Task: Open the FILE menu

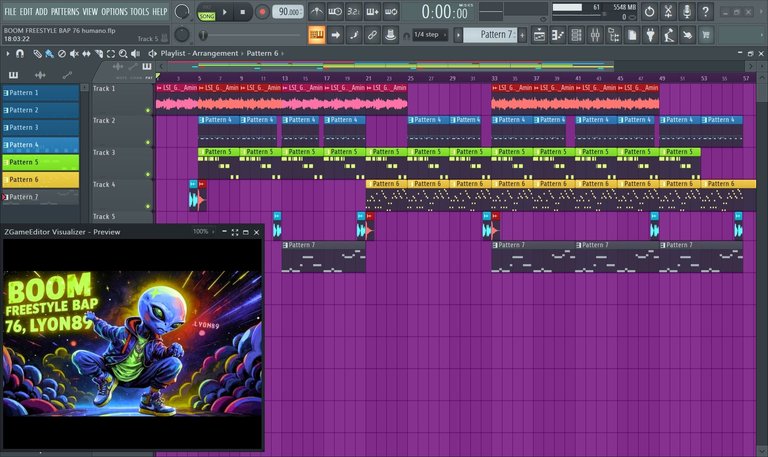Action: coord(10,11)
